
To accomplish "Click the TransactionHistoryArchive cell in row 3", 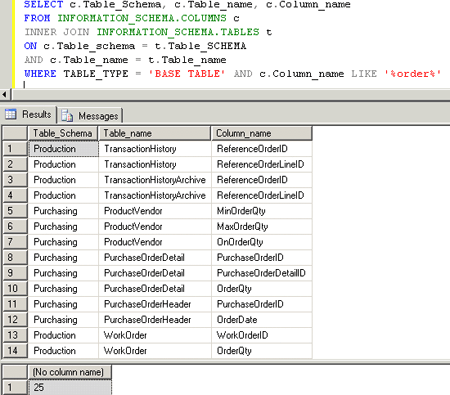I will pyautogui.click(x=155, y=180).
